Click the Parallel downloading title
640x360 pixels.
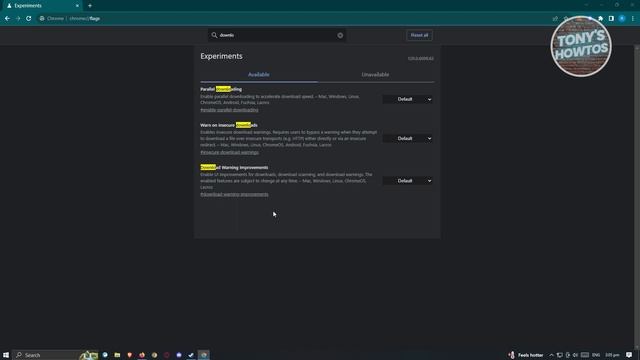click(221, 89)
